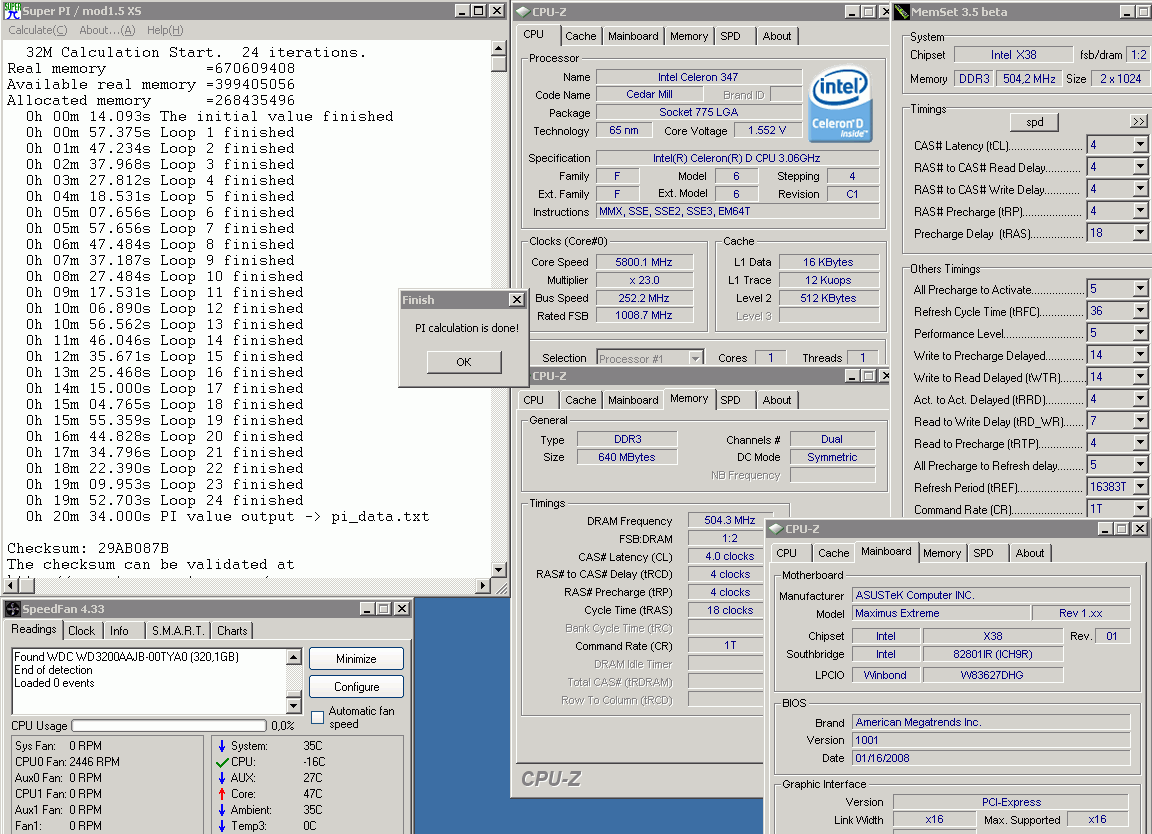
Task: Click the CPU-Z top window title icon
Action: pos(522,12)
